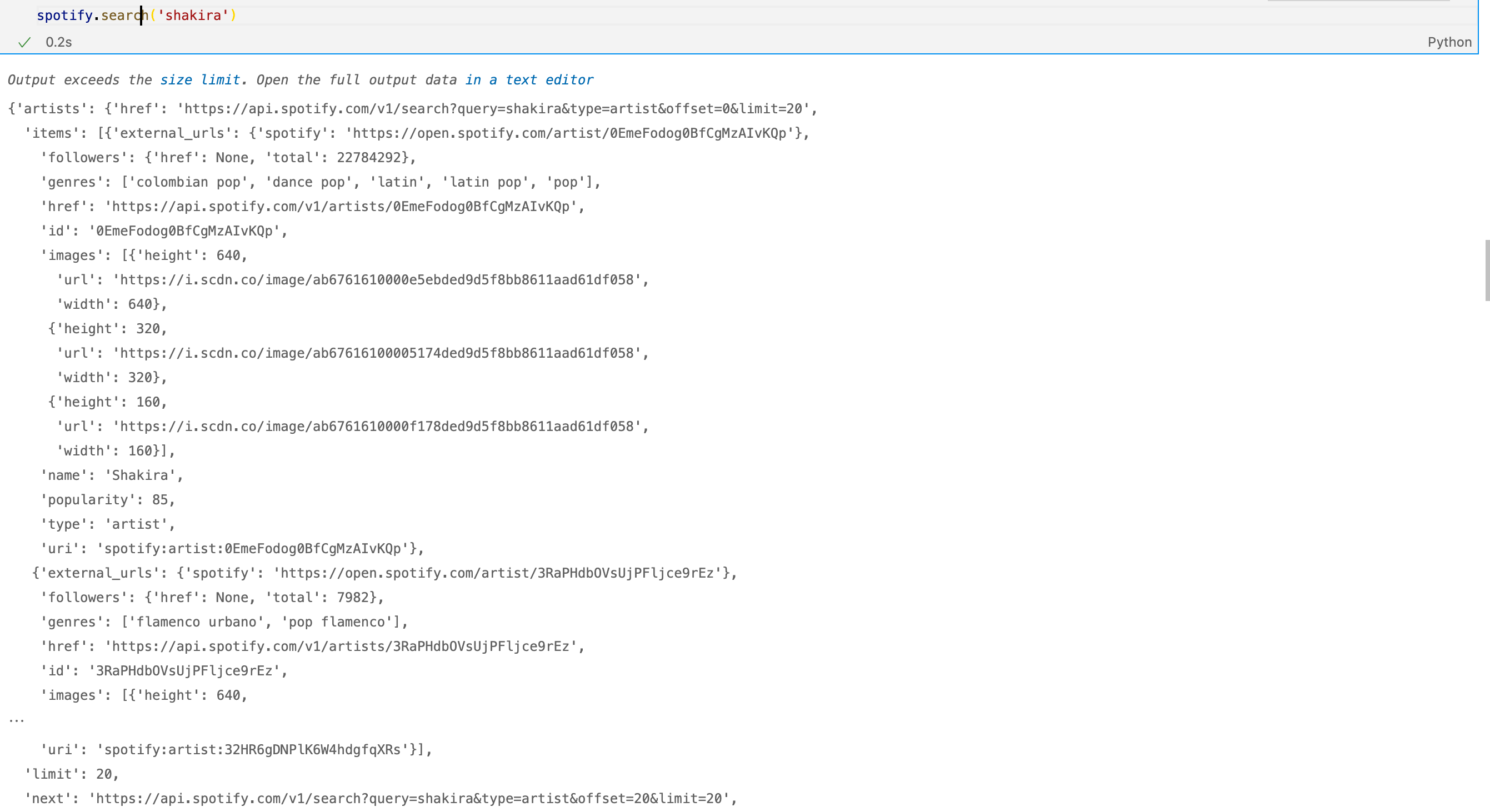Click the image url containing e5ebded9d5f8bb
Viewport: 1490px width, 812px height.
352,280
